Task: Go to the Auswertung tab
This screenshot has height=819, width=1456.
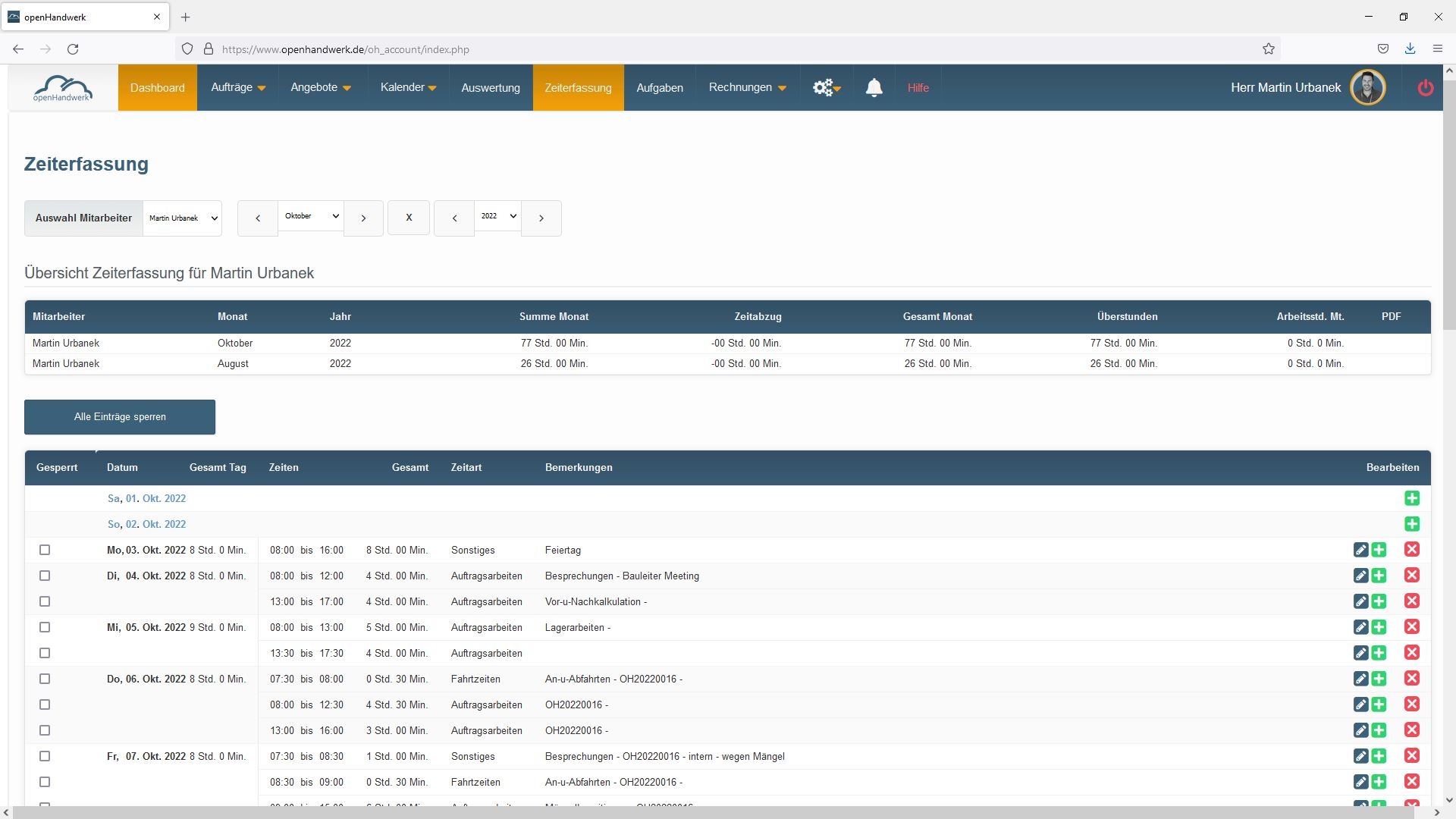Action: click(x=490, y=88)
